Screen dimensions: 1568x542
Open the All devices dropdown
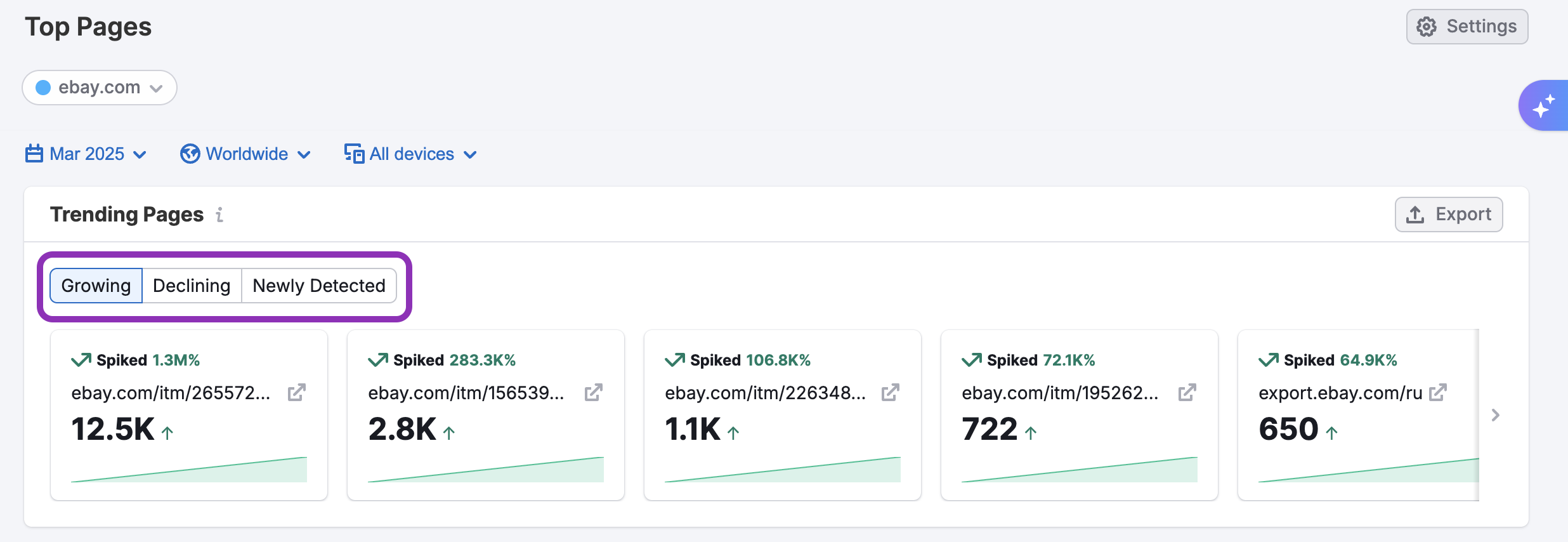pos(411,154)
